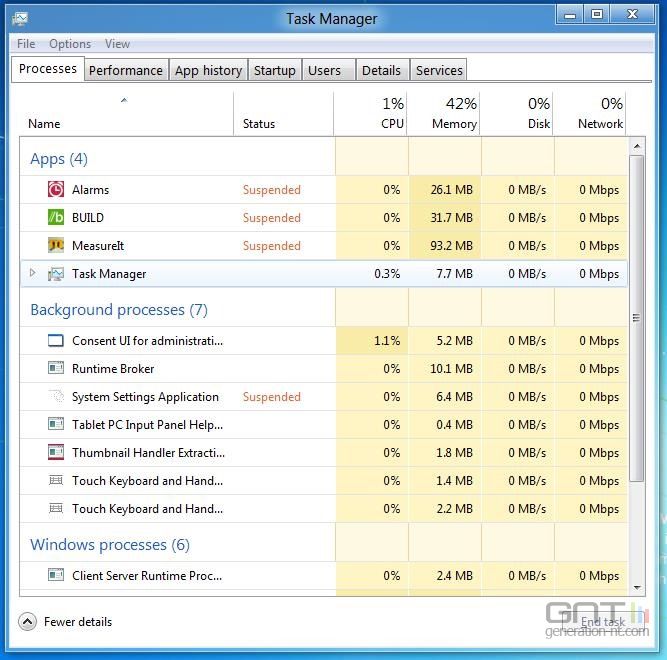Click Suspended status of Alarms
This screenshot has width=667, height=660.
pyautogui.click(x=271, y=190)
